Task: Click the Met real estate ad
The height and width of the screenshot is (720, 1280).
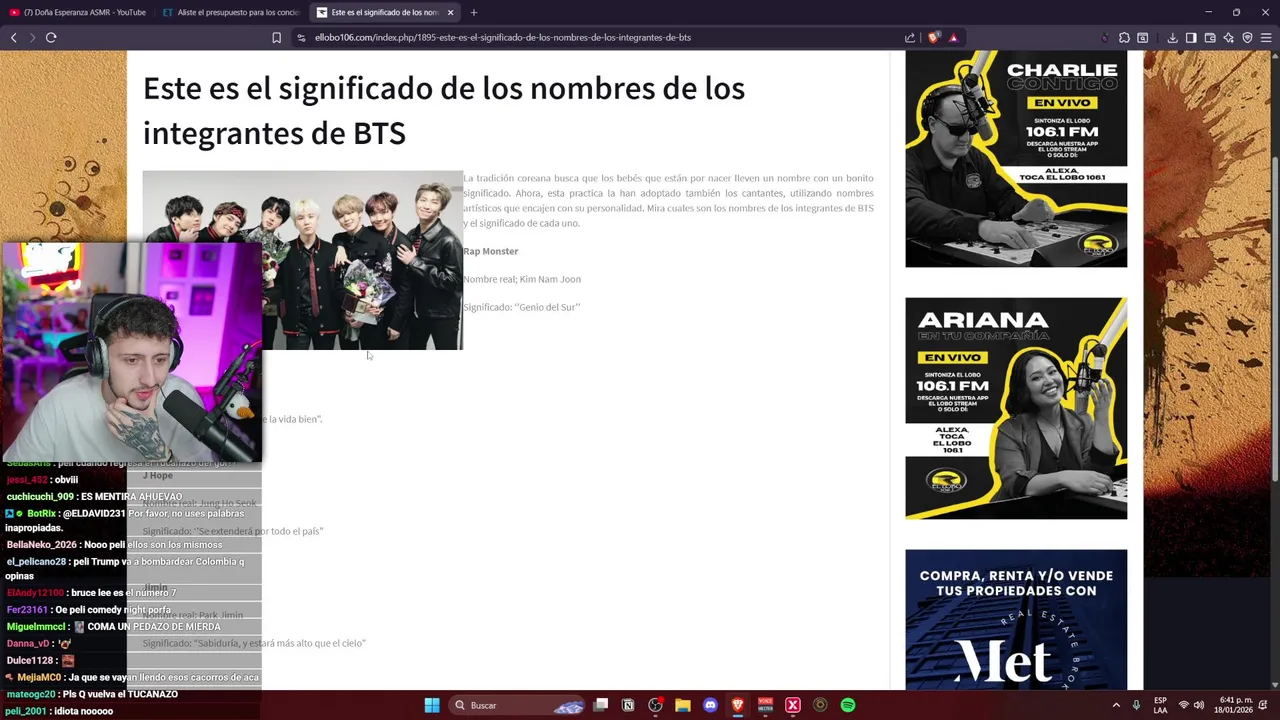Action: pos(1016,619)
